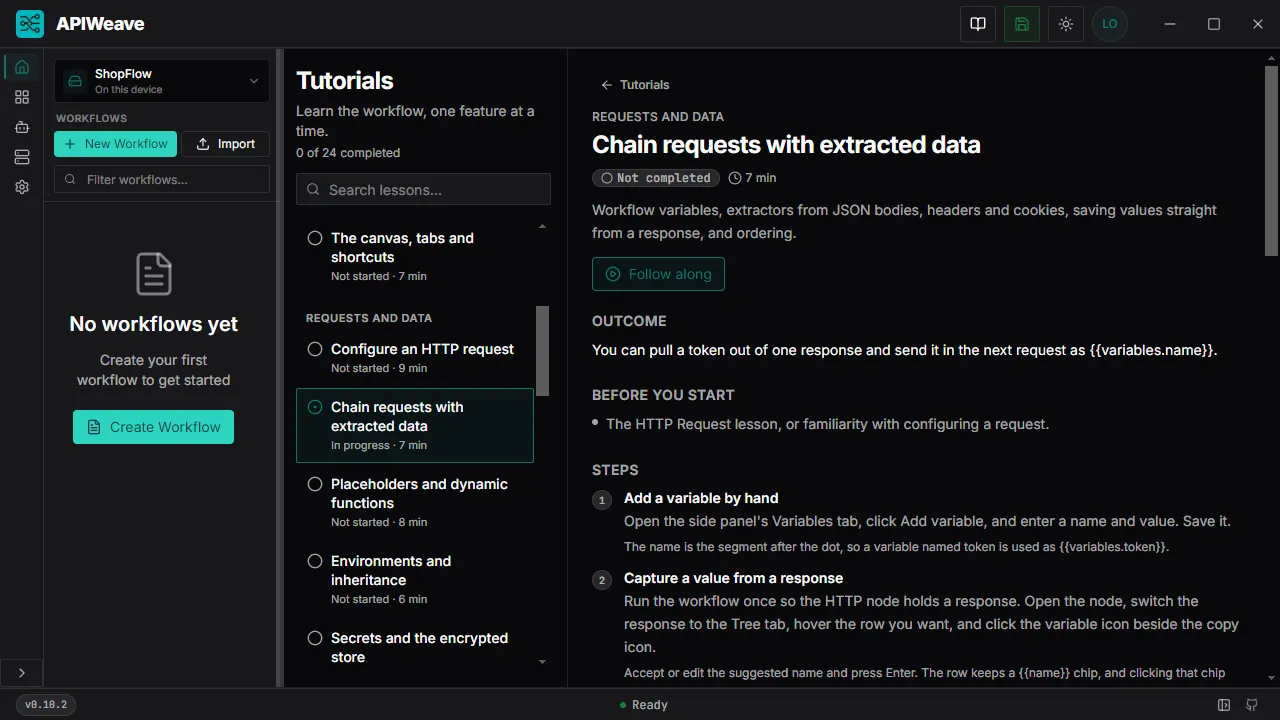Click the v0.10.2 version badge

point(47,705)
